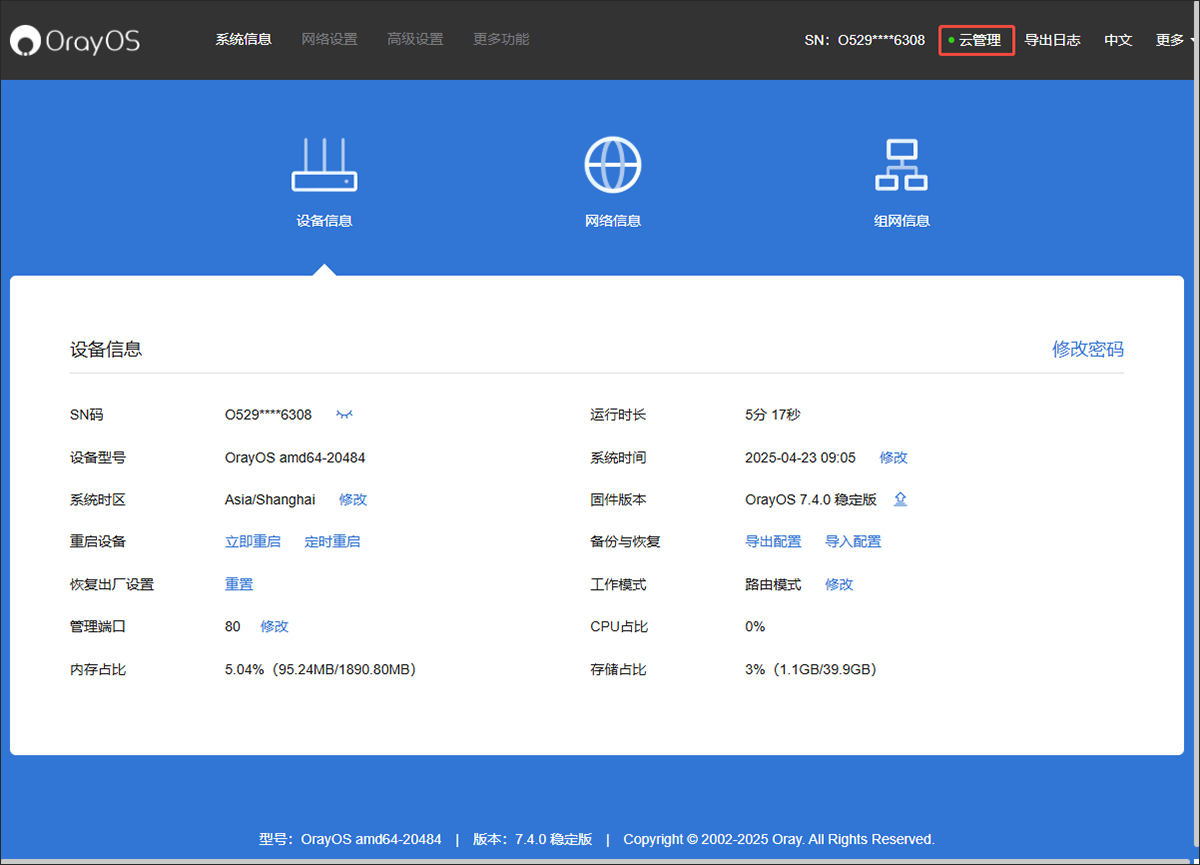Screen dimensions: 1200x865
Task: Click the firmware upgrade icon beside 固件版本
Action: [x=900, y=500]
